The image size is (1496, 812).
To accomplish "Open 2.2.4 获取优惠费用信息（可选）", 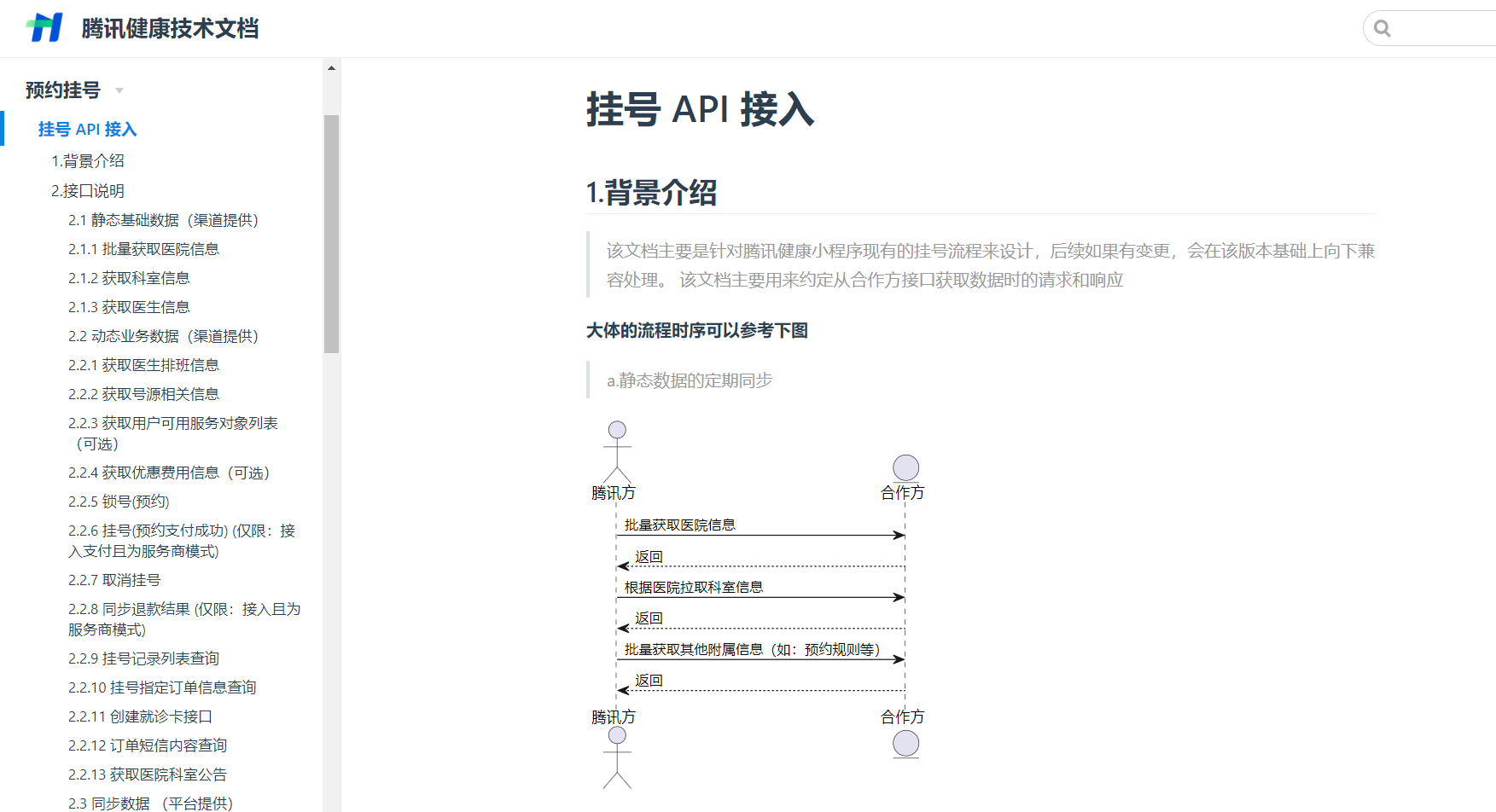I will tap(169, 473).
